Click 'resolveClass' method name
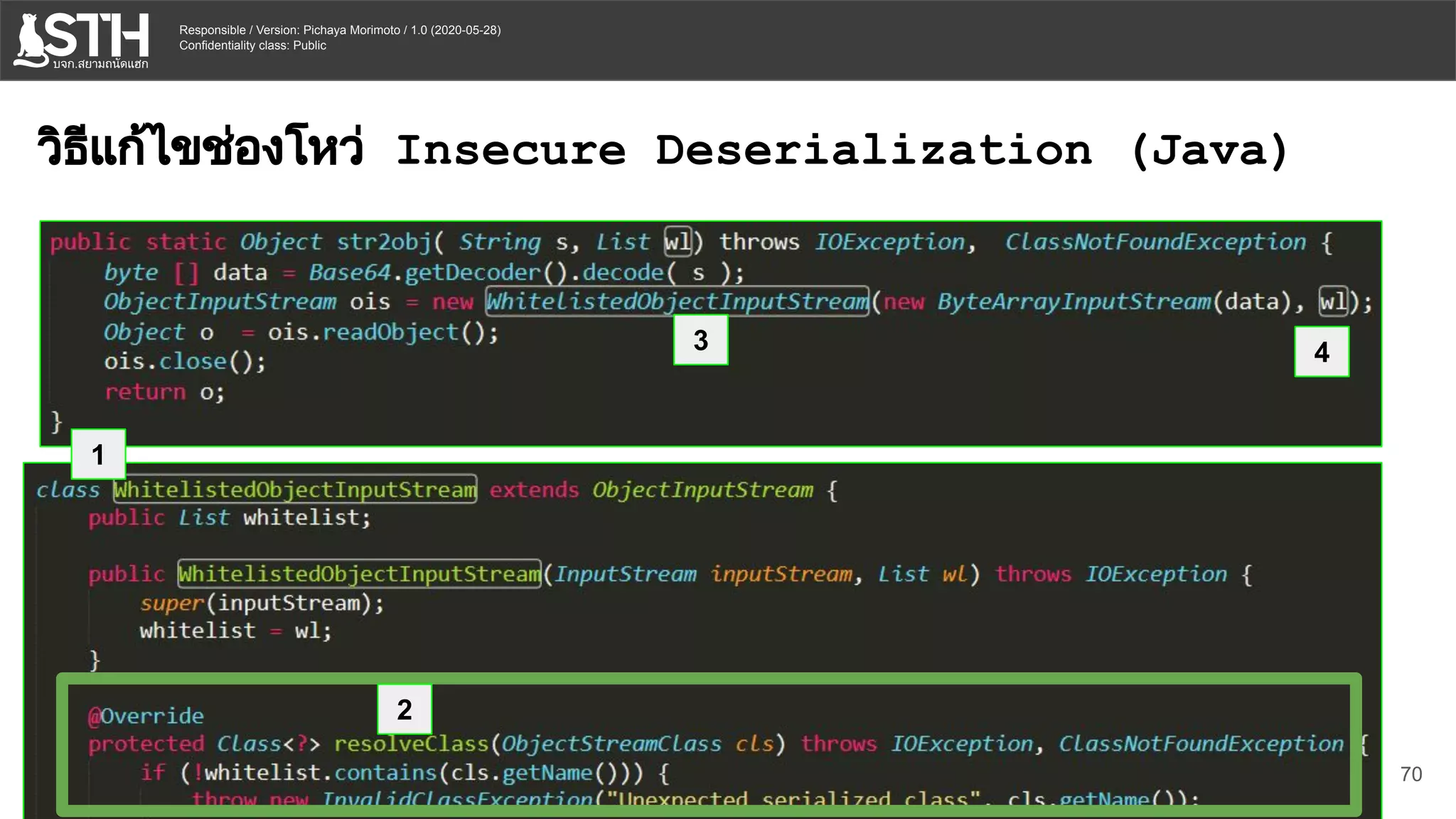This screenshot has width=1456, height=819. [x=412, y=744]
